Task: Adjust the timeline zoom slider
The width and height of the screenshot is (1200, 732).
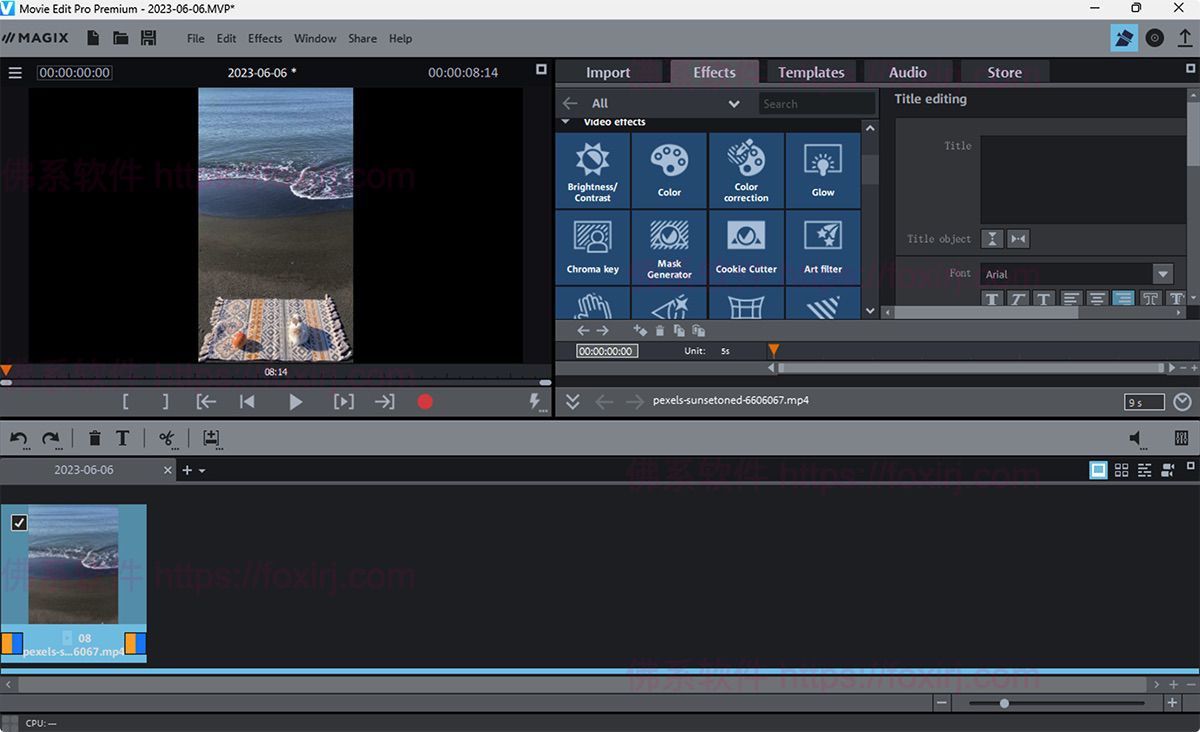Action: point(1004,703)
